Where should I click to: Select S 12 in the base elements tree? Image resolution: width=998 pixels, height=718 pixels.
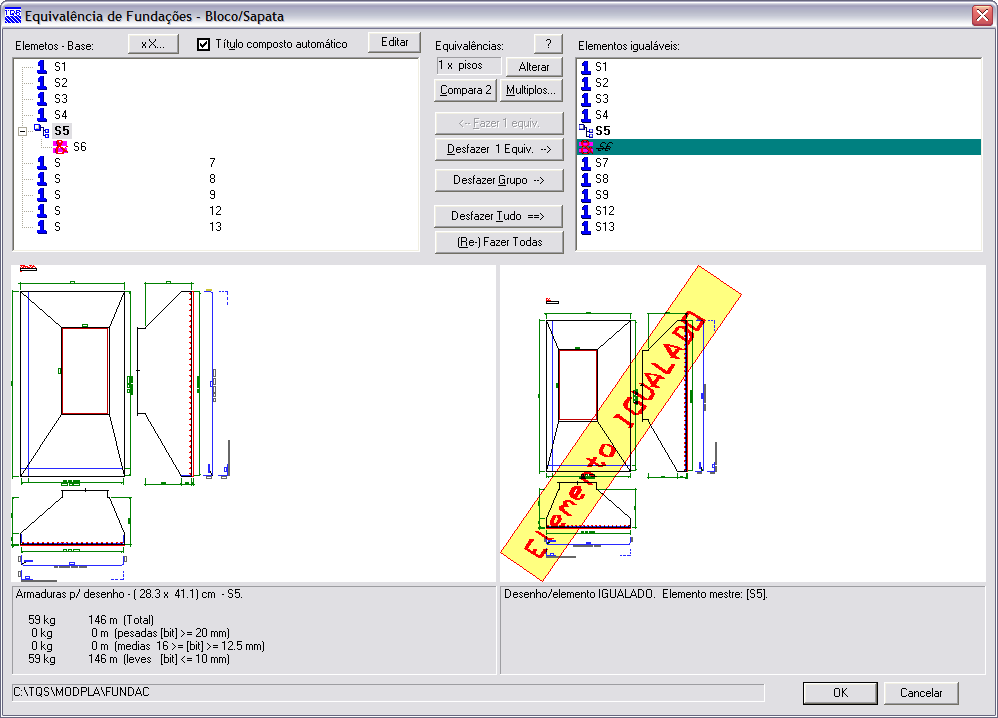click(58, 211)
